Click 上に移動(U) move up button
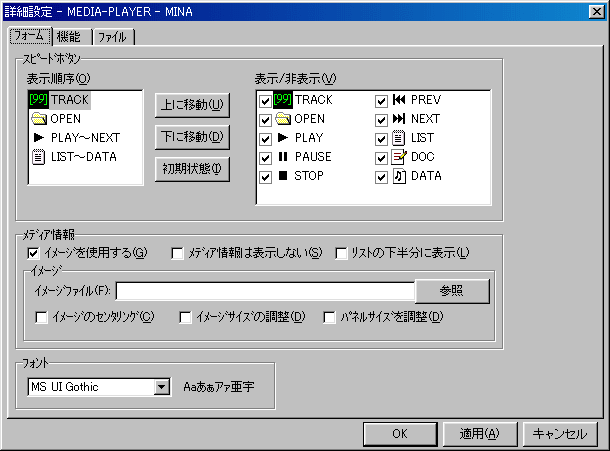610x451 pixels. [x=192, y=105]
